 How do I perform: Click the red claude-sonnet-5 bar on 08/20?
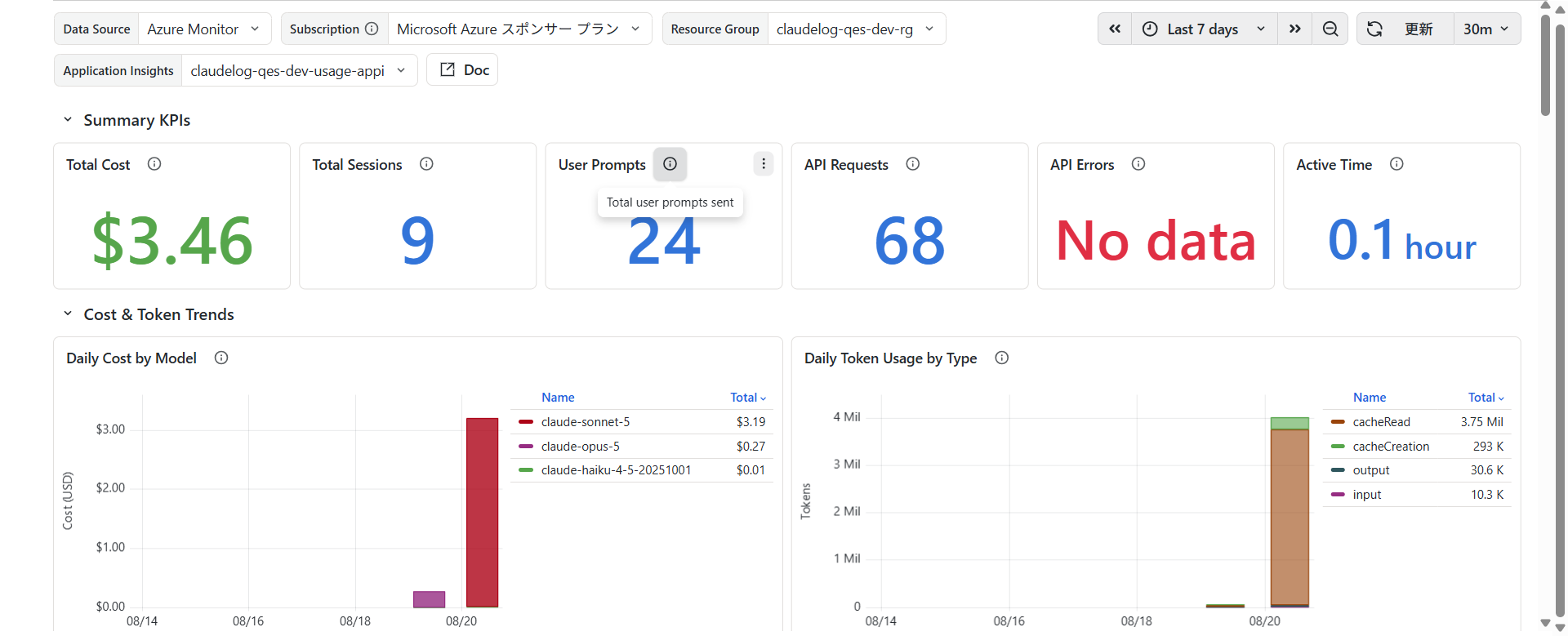point(482,512)
